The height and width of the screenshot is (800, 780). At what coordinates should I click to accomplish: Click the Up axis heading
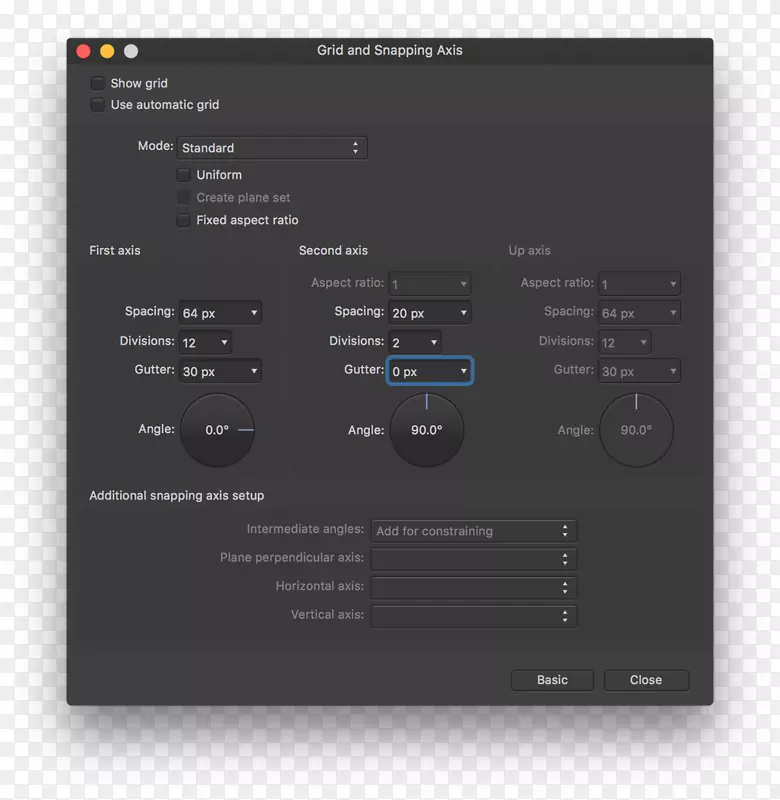coord(530,251)
